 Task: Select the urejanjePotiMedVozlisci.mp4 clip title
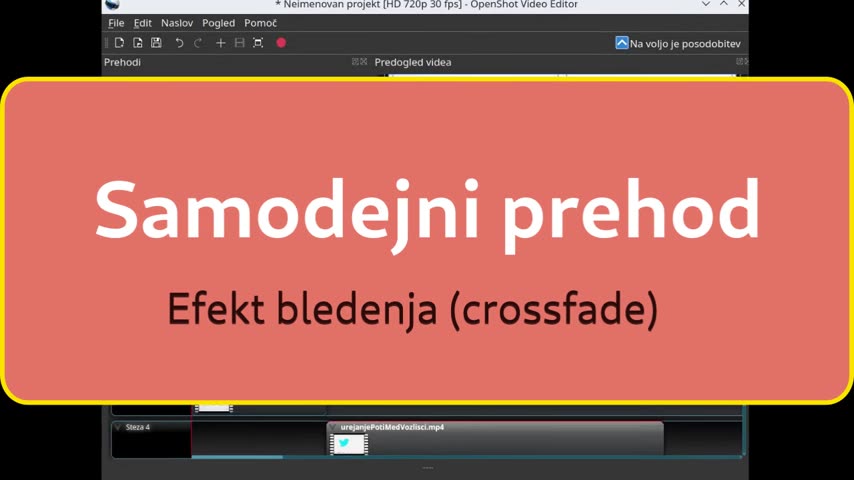pos(392,427)
